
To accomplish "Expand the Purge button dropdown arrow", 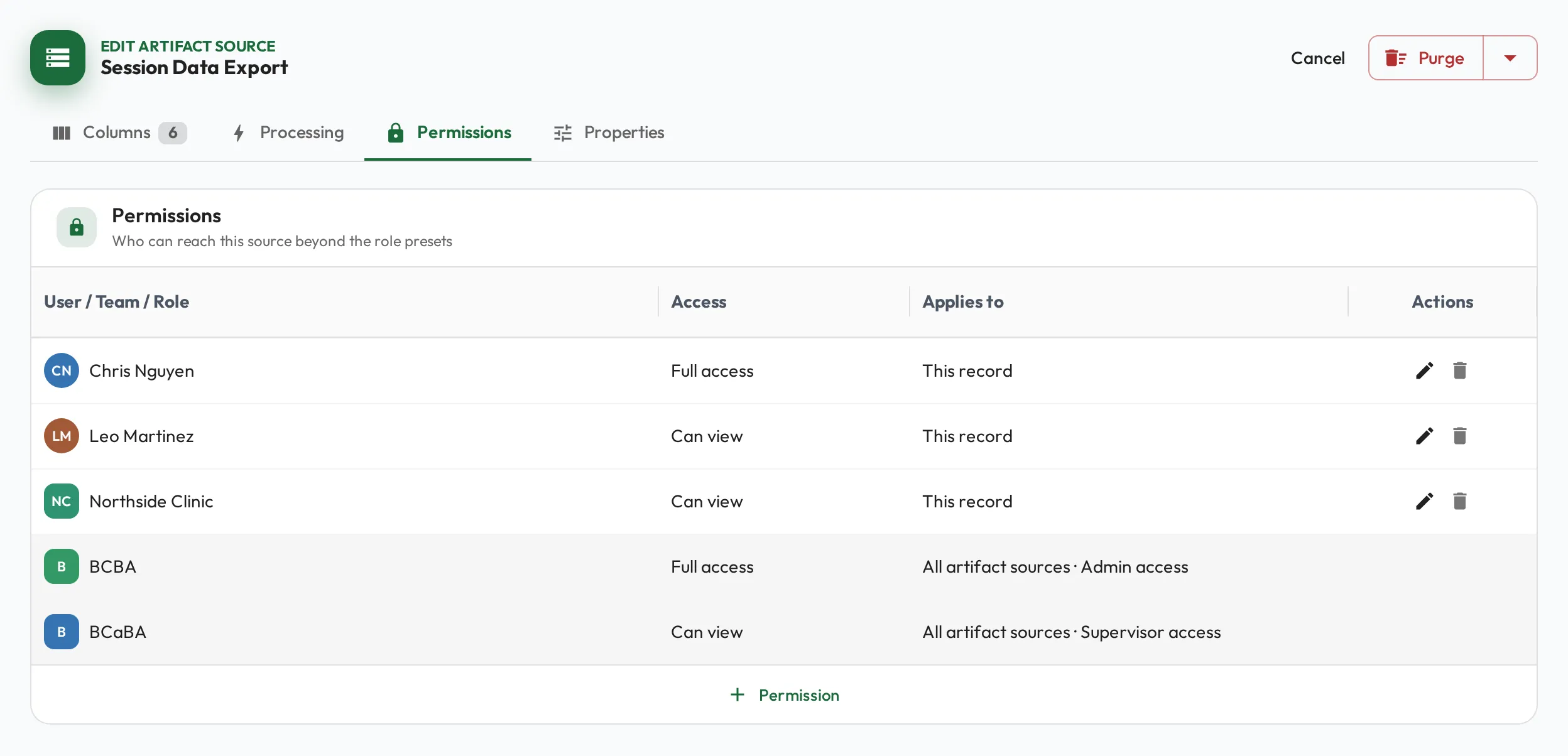I will coord(1510,58).
